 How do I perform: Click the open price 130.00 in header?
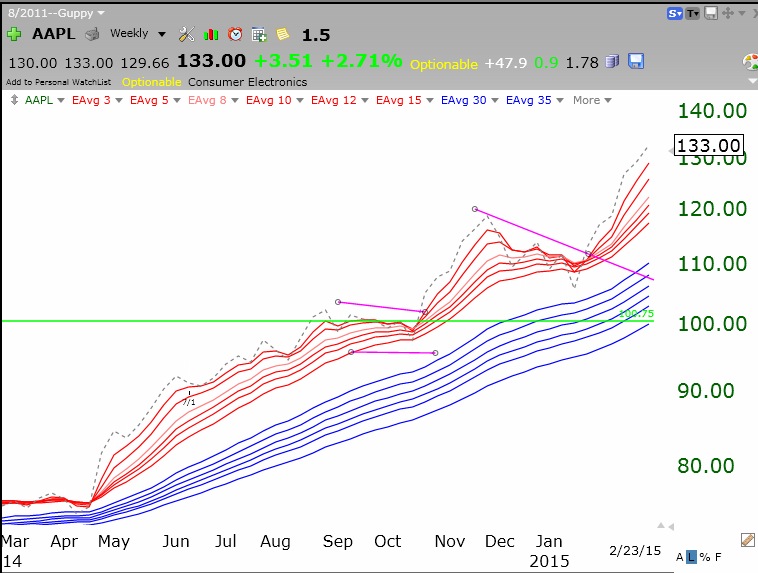(x=33, y=63)
